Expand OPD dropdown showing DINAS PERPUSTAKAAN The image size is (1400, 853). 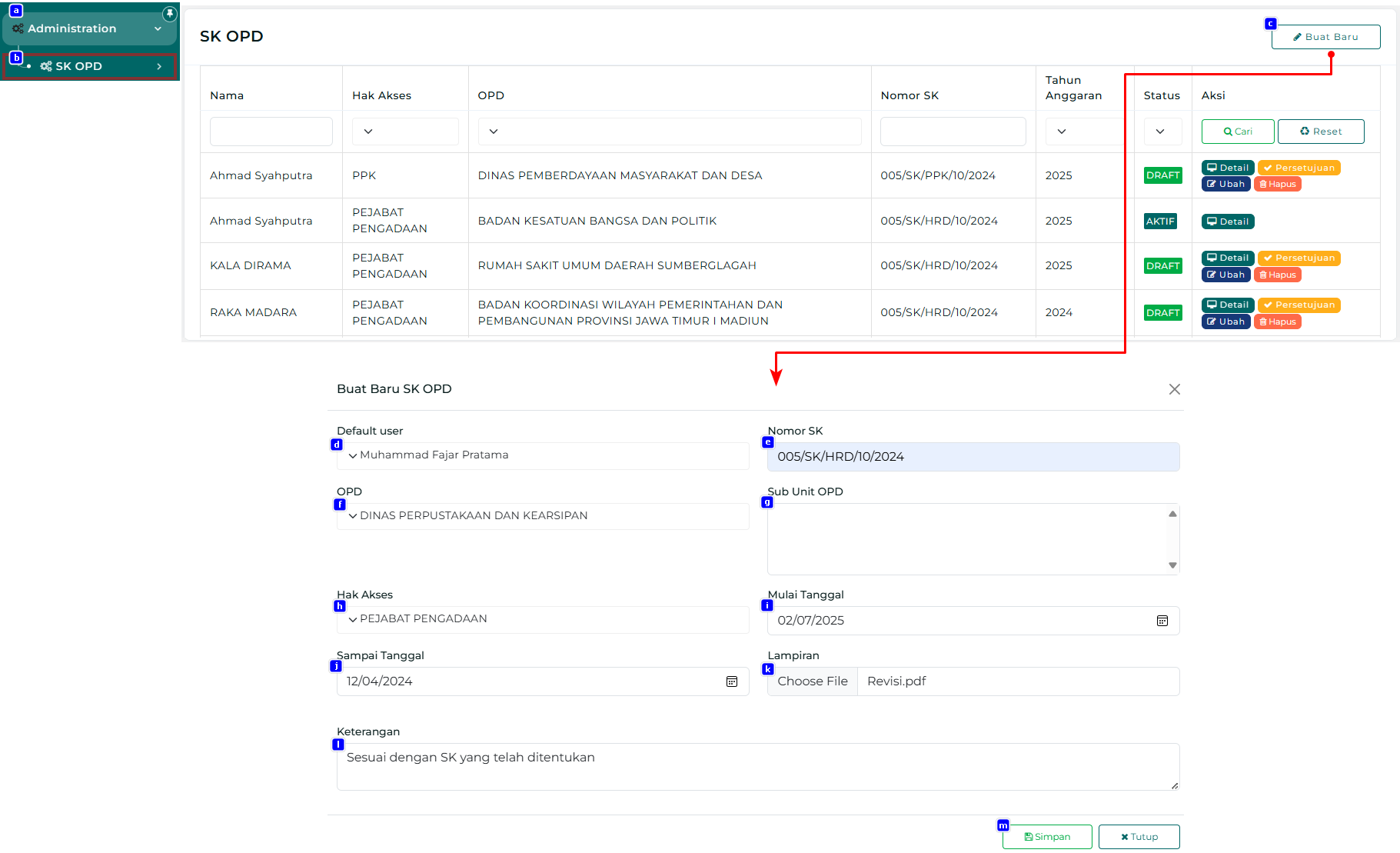542,516
